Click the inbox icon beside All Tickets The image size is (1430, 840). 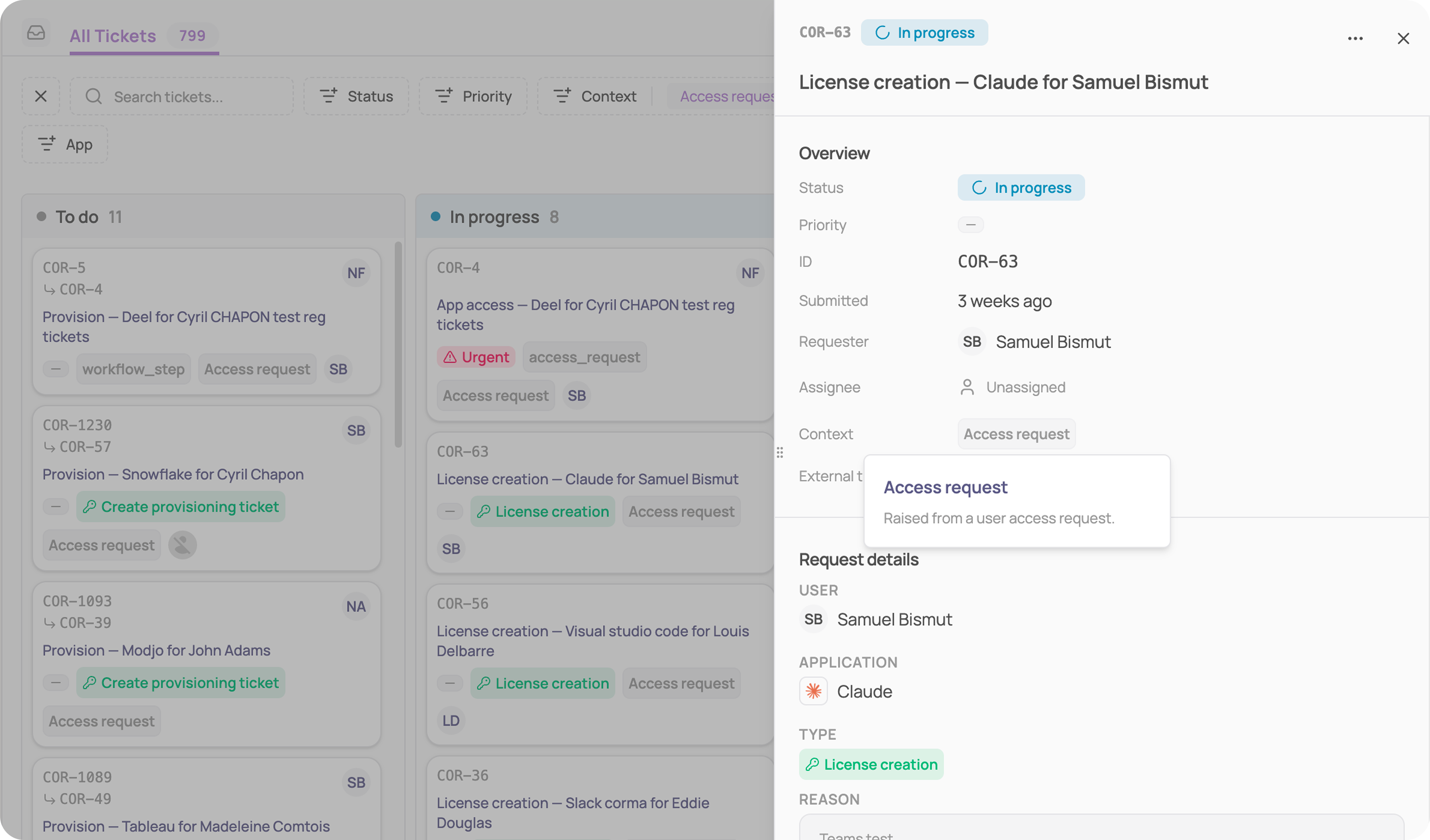tap(36, 33)
